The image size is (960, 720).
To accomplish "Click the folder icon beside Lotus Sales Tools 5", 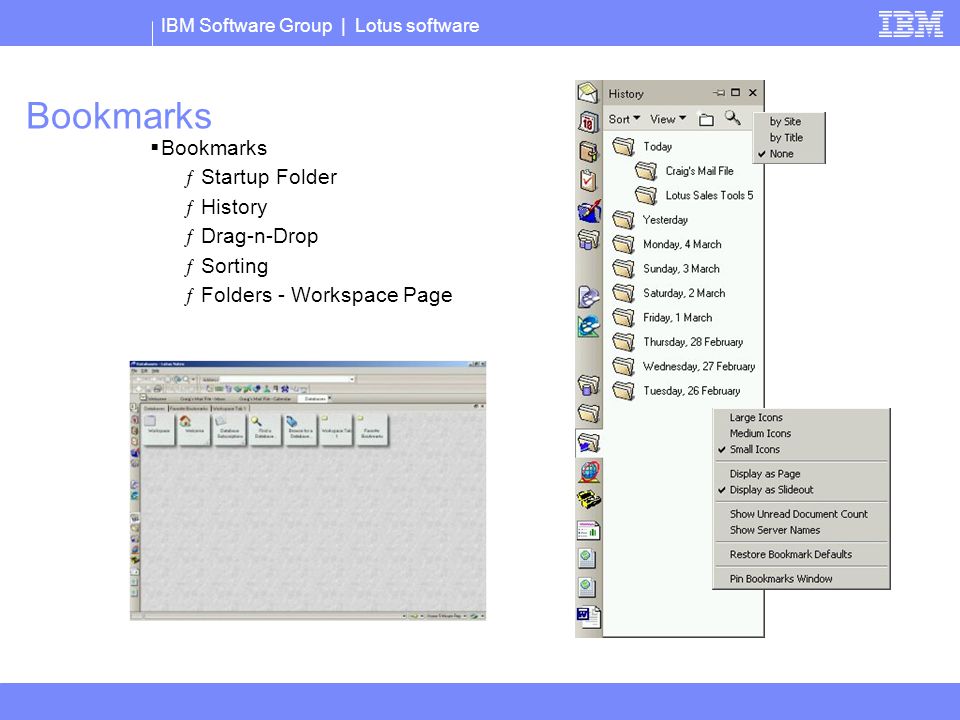I will tap(646, 195).
